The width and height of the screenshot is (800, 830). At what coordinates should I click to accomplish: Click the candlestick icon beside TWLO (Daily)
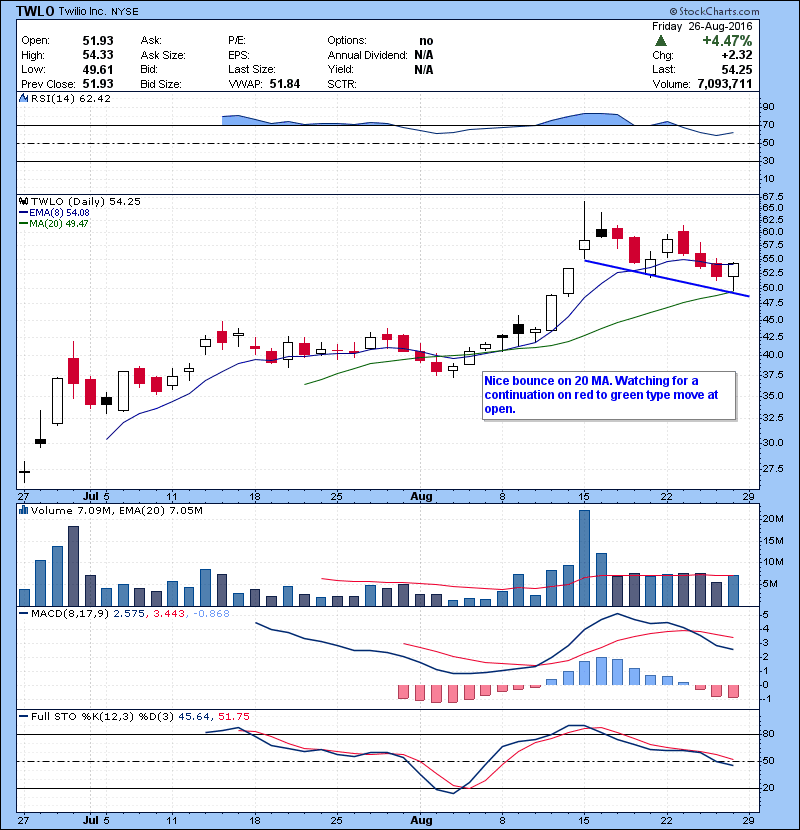tap(23, 201)
